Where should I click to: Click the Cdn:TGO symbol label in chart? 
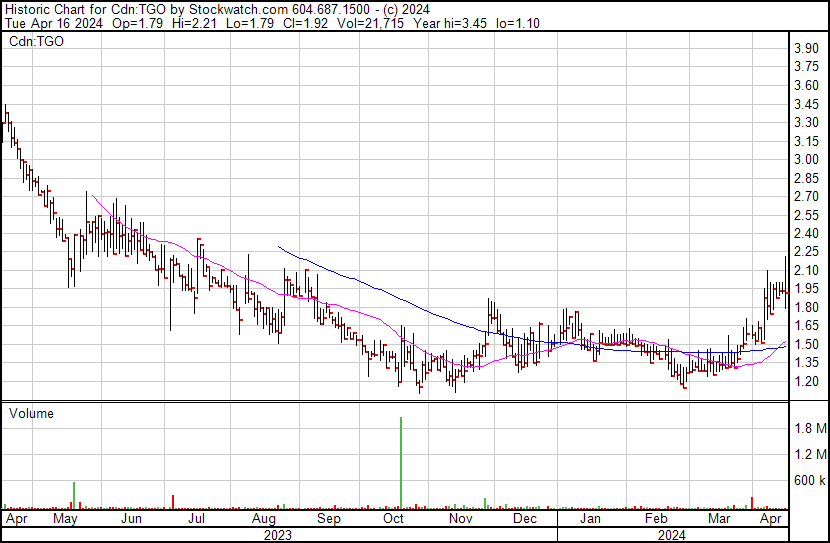37,42
